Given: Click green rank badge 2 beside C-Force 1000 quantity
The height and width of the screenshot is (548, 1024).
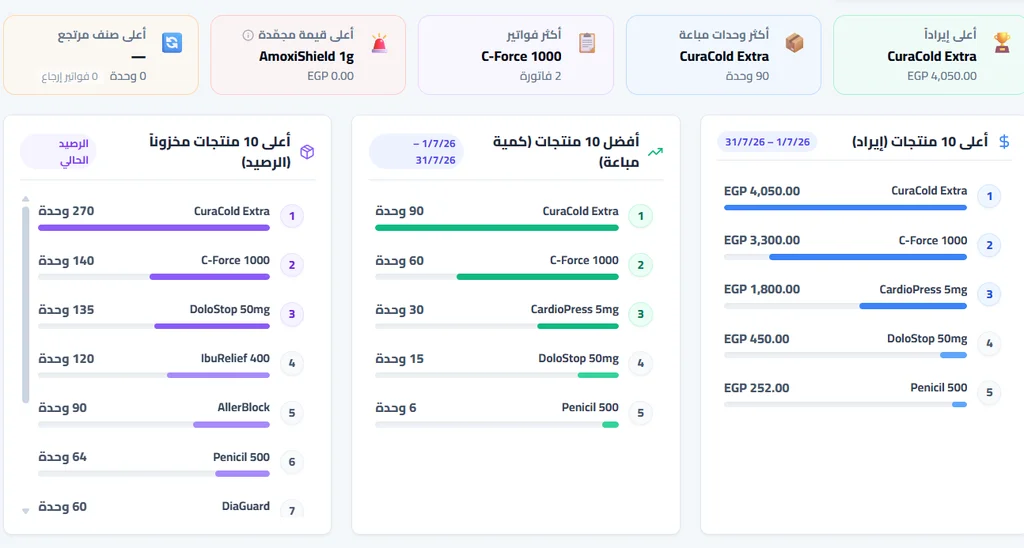Looking at the screenshot, I should (640, 265).
